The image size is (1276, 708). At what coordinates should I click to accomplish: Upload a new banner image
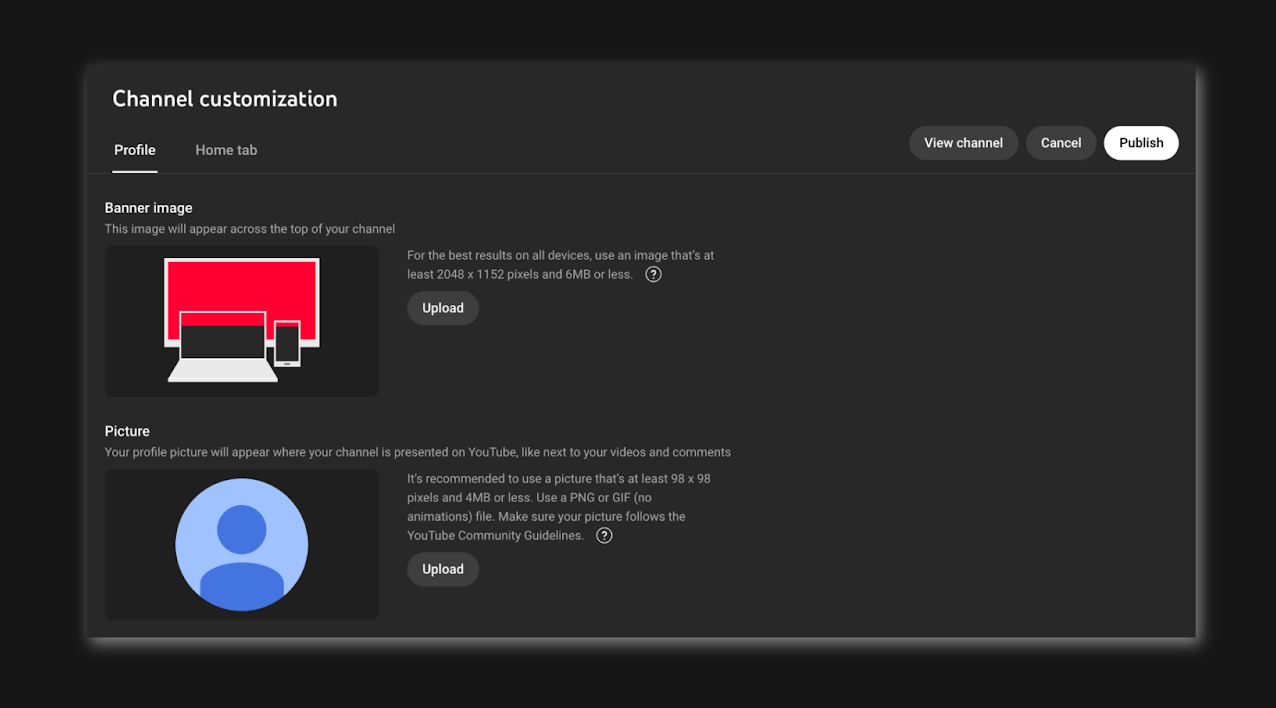point(442,308)
